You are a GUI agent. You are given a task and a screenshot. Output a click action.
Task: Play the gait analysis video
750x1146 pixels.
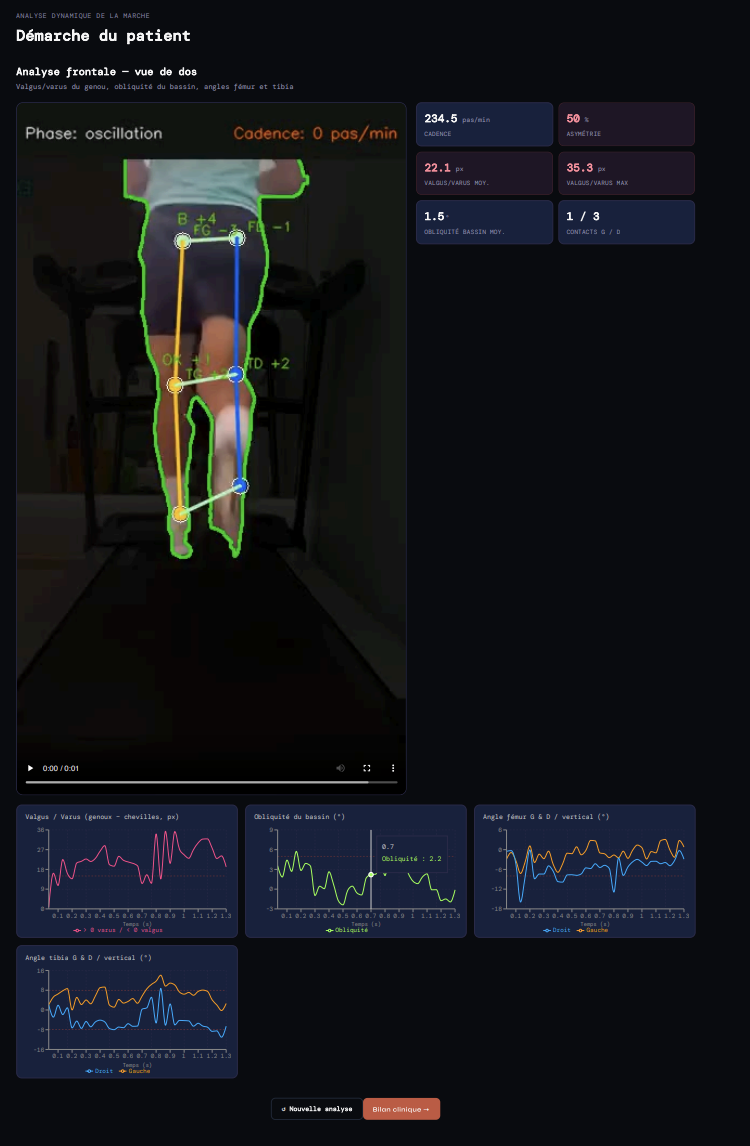click(30, 768)
